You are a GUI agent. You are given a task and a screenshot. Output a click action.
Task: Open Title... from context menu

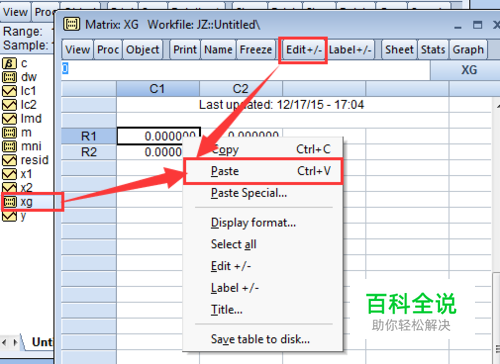pyautogui.click(x=263, y=310)
